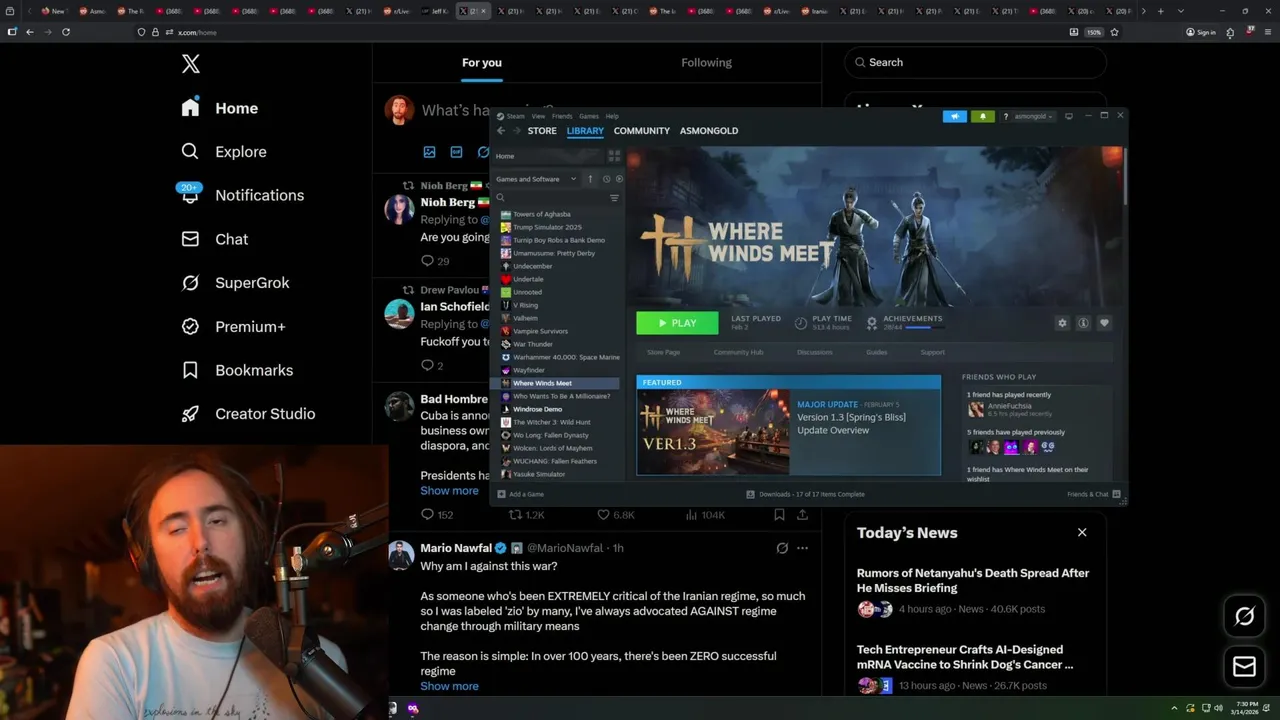Open Steam notifications bell

(x=982, y=116)
